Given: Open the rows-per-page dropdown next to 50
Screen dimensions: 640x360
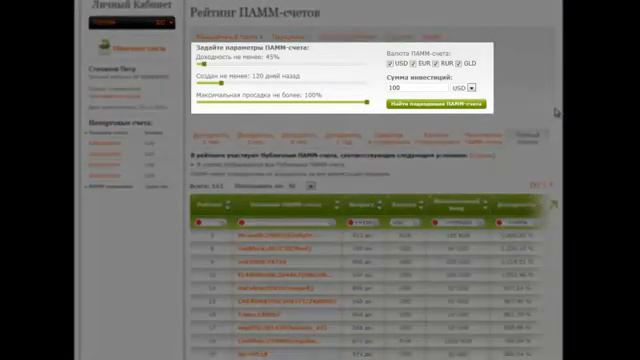Looking at the screenshot, I should [311, 186].
